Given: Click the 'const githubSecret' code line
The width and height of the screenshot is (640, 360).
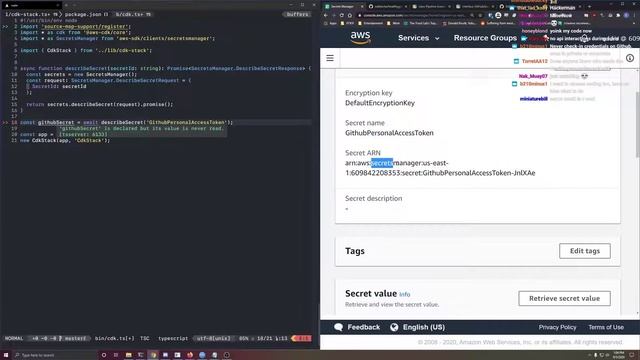Looking at the screenshot, I should [126, 122].
